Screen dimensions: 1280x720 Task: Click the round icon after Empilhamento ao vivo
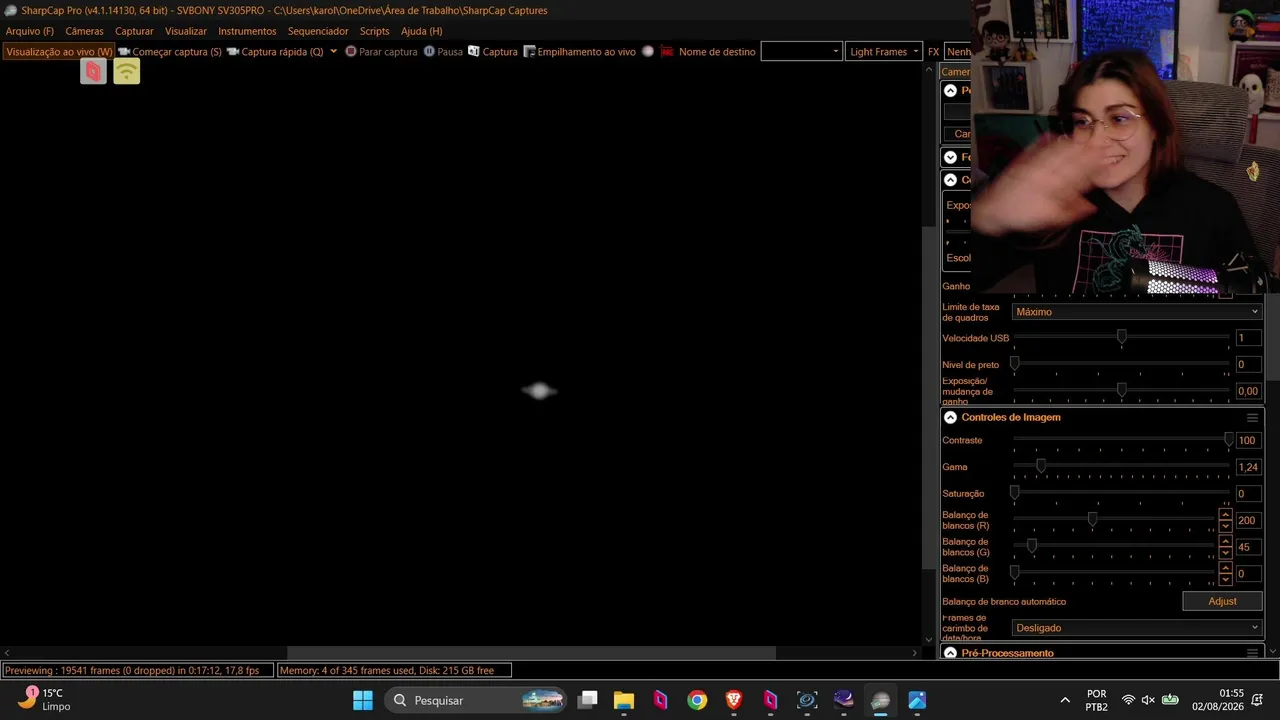[648, 51]
